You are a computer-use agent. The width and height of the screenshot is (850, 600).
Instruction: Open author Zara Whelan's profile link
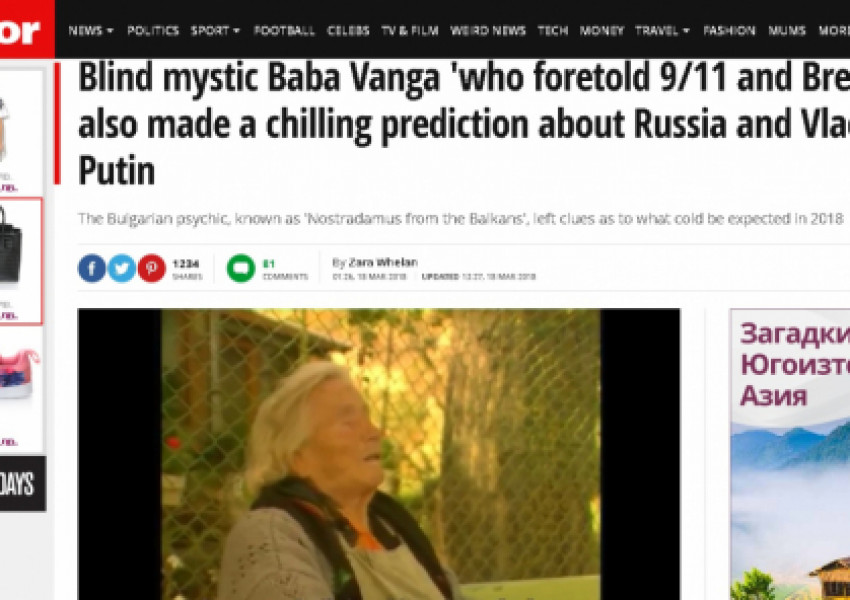click(383, 262)
